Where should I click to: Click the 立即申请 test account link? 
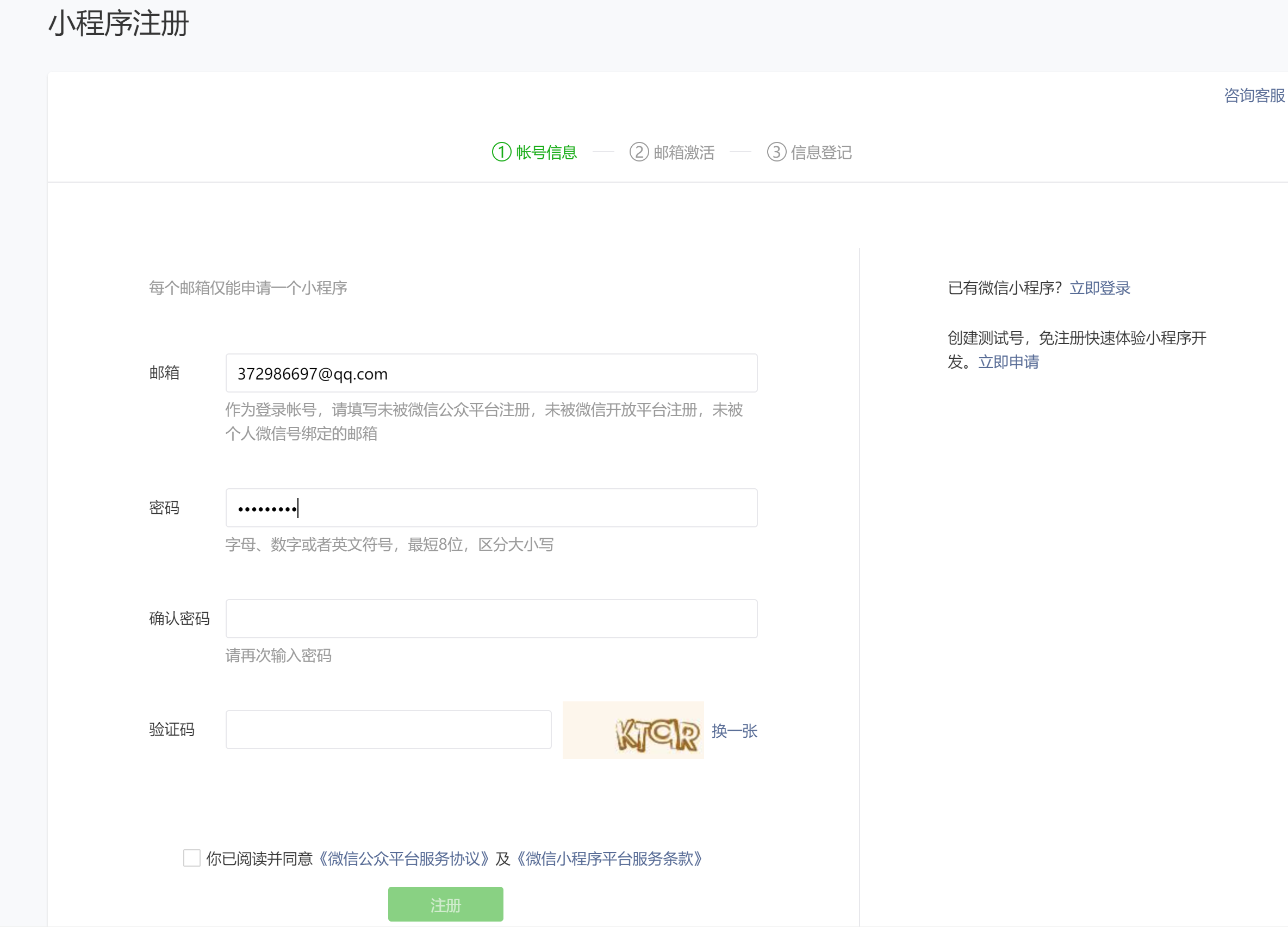click(x=1009, y=362)
